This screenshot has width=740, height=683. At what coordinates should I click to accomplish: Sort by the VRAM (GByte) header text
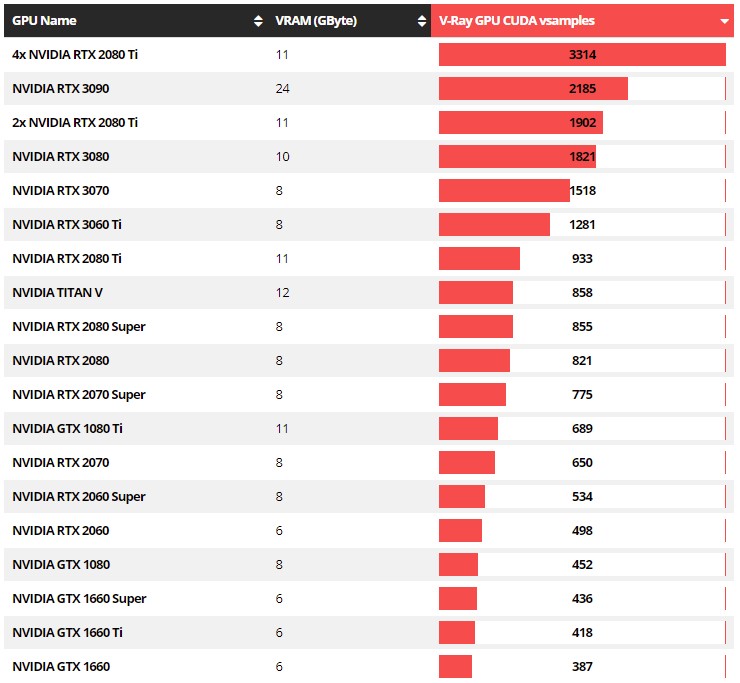tap(316, 20)
